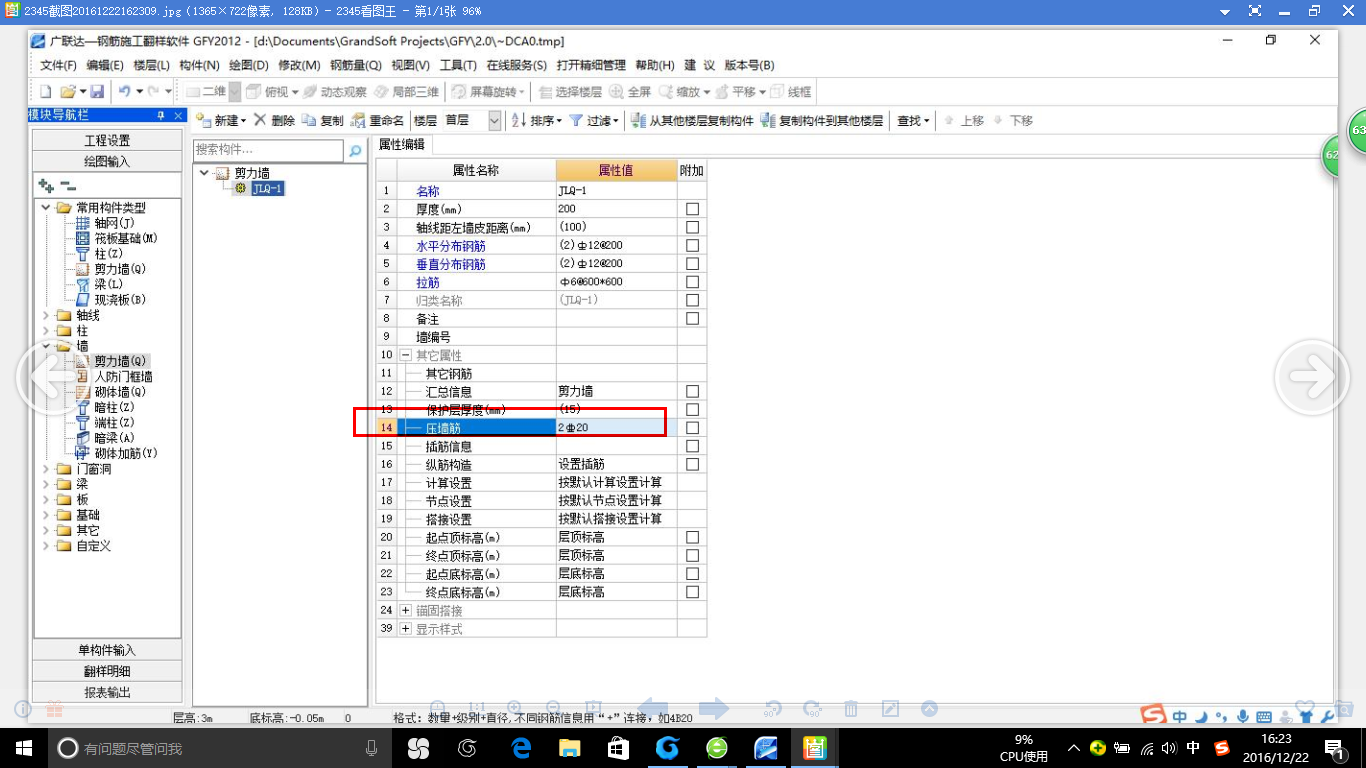Click 动态观察 (orbit view) in the toolbar
1366x768 pixels.
335,92
